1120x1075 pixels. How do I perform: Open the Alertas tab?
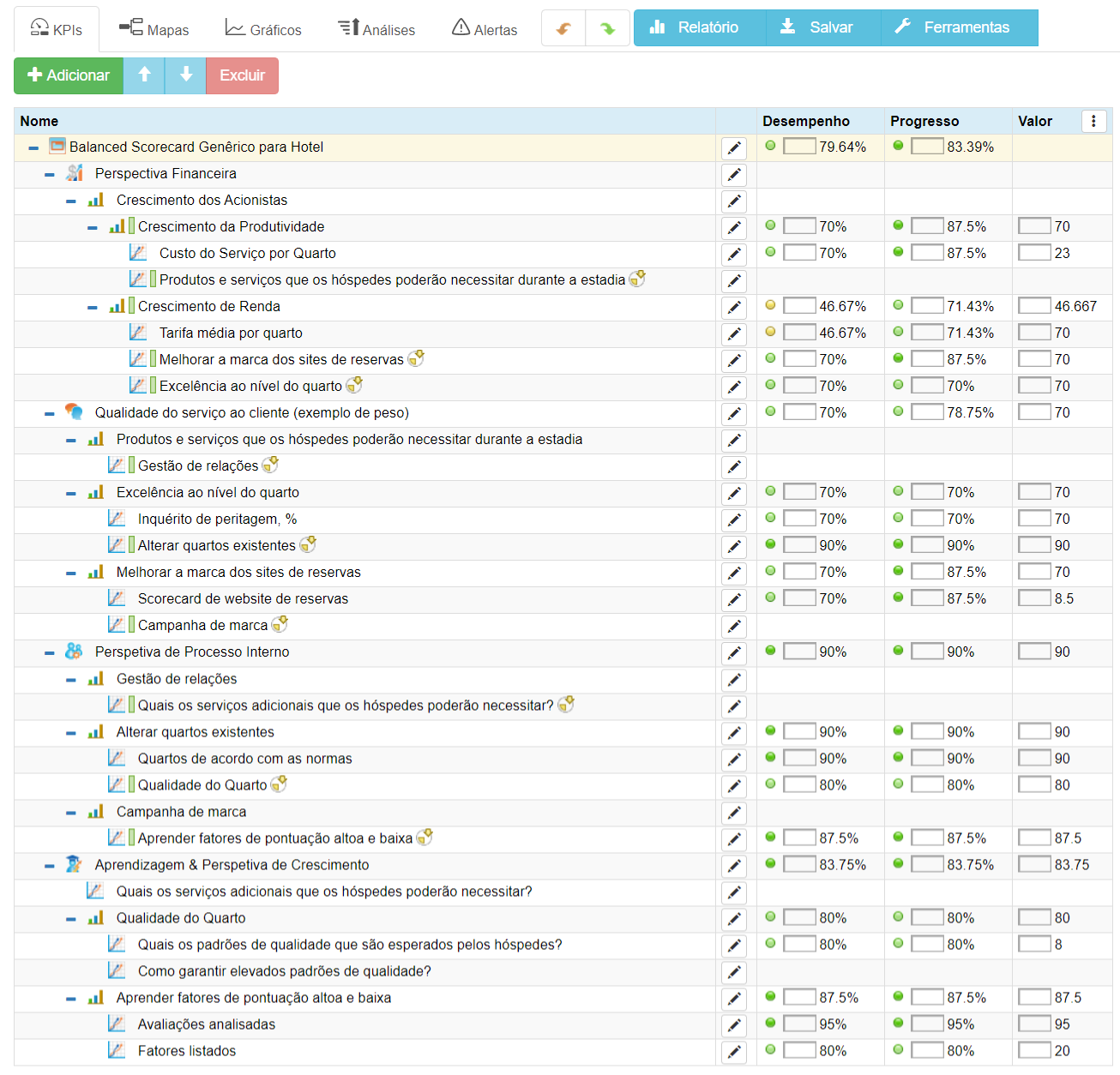484,27
